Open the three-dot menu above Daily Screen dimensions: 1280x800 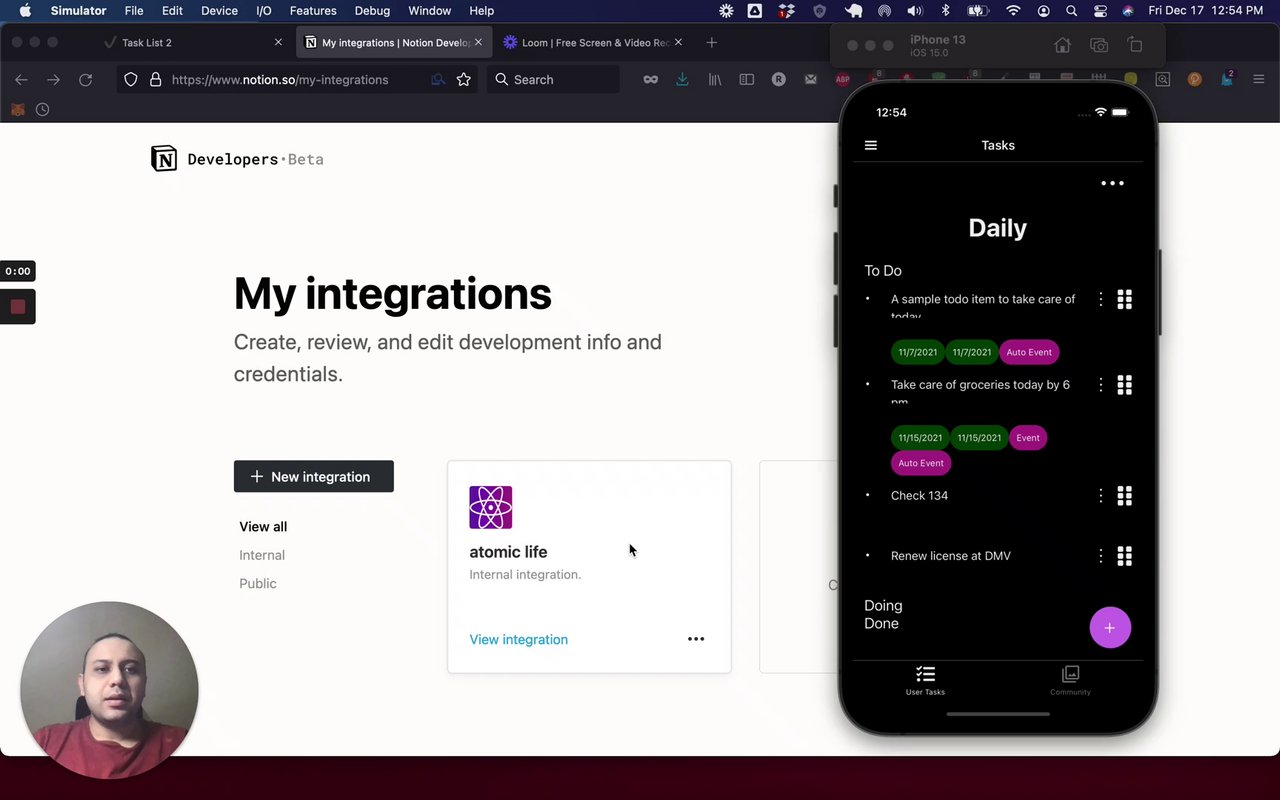(x=1112, y=183)
